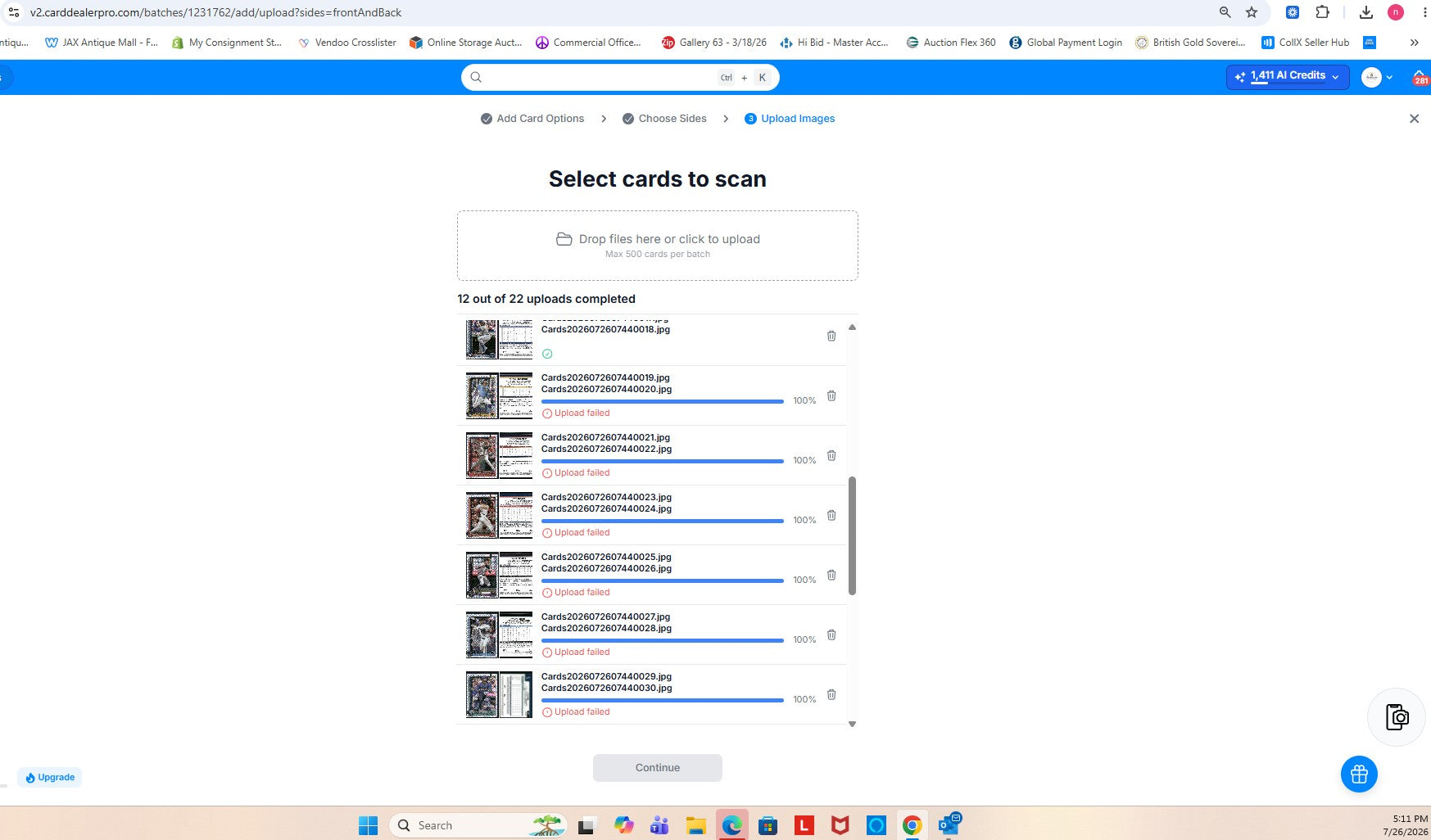This screenshot has height=840, width=1431.
Task: Open the Auction Flex 360 bookmark
Action: pyautogui.click(x=951, y=43)
